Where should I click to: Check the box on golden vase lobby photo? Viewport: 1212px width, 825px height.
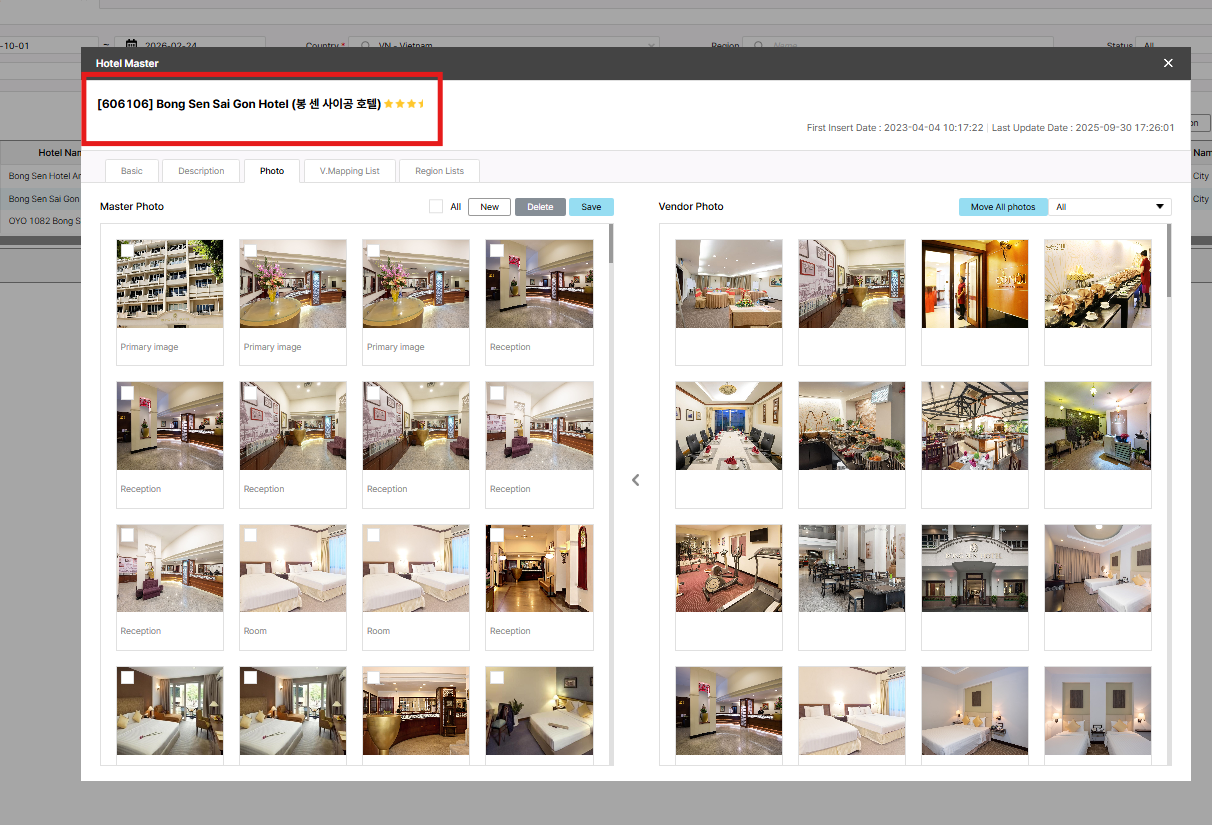[x=373, y=678]
